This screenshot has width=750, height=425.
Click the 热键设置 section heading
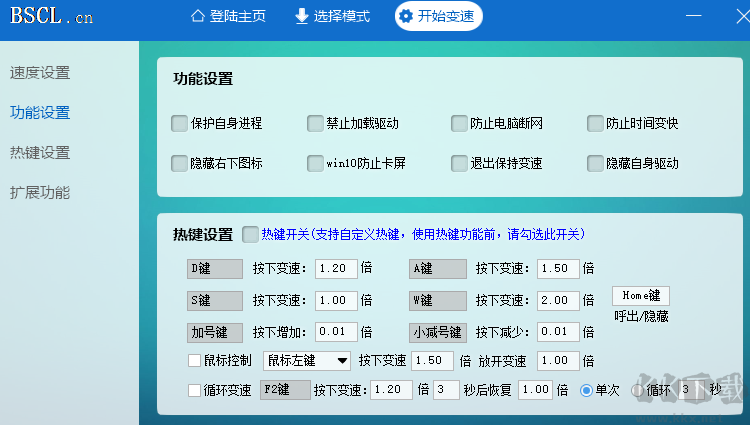[203, 235]
